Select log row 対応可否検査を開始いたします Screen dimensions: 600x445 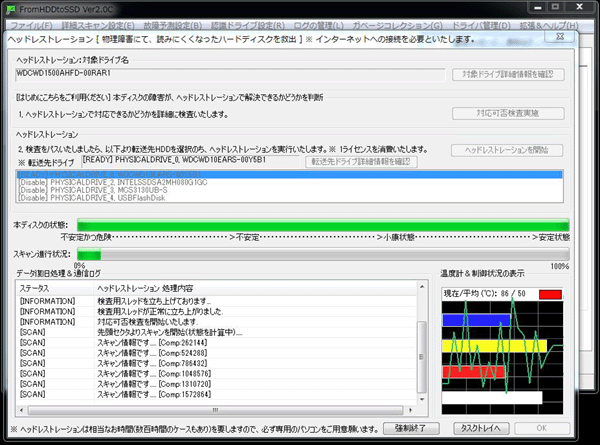coord(217,322)
